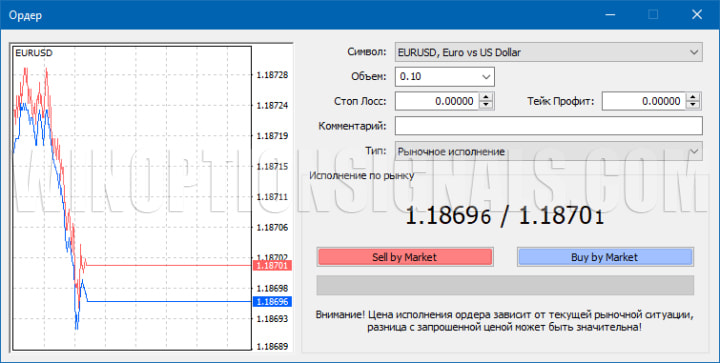Click the Sell by Market button
The height and width of the screenshot is (363, 720).
point(405,257)
